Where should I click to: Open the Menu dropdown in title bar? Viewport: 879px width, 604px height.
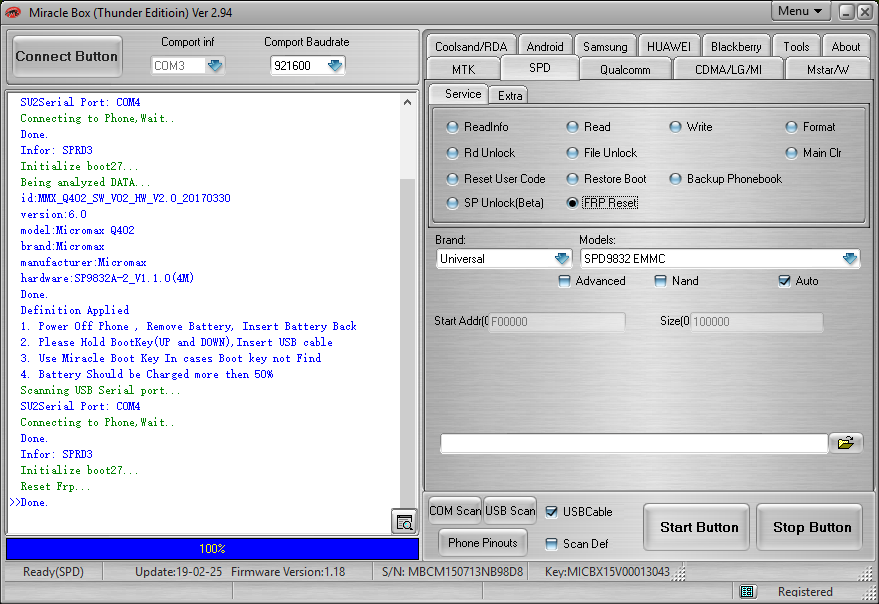click(x=800, y=11)
